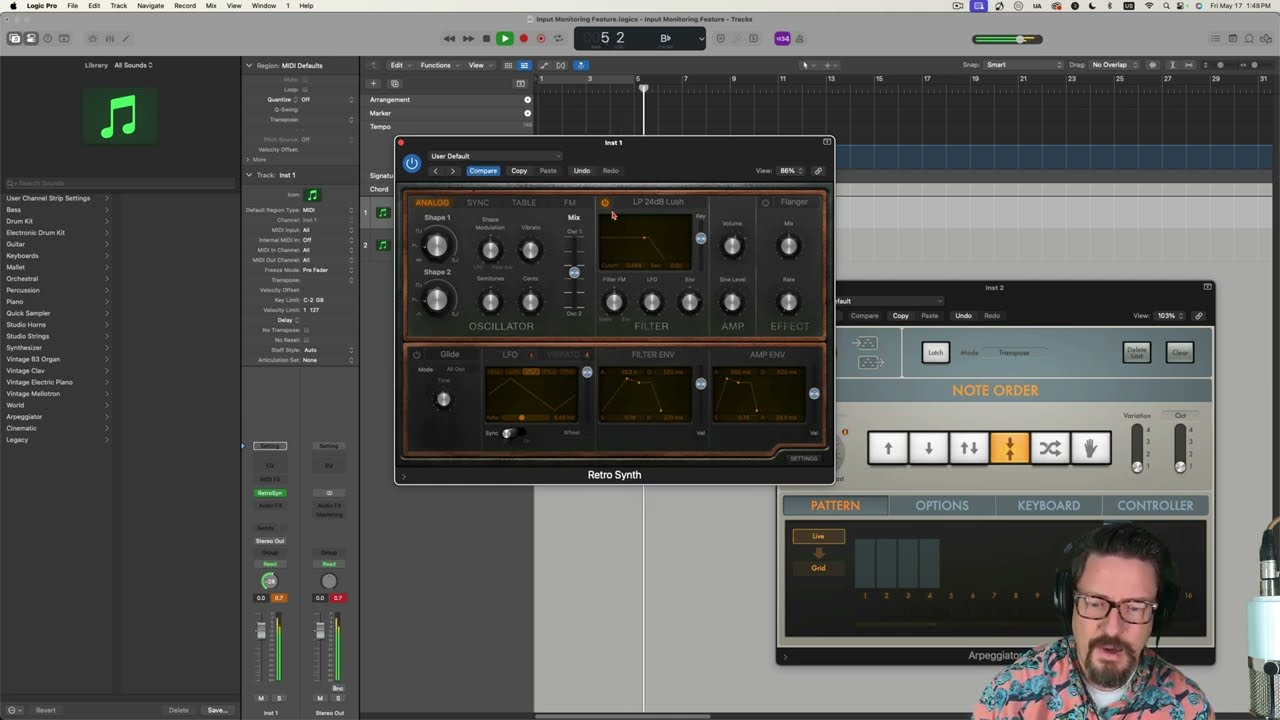The height and width of the screenshot is (720, 1280).
Task: Click the red Record button
Action: click(x=523, y=39)
